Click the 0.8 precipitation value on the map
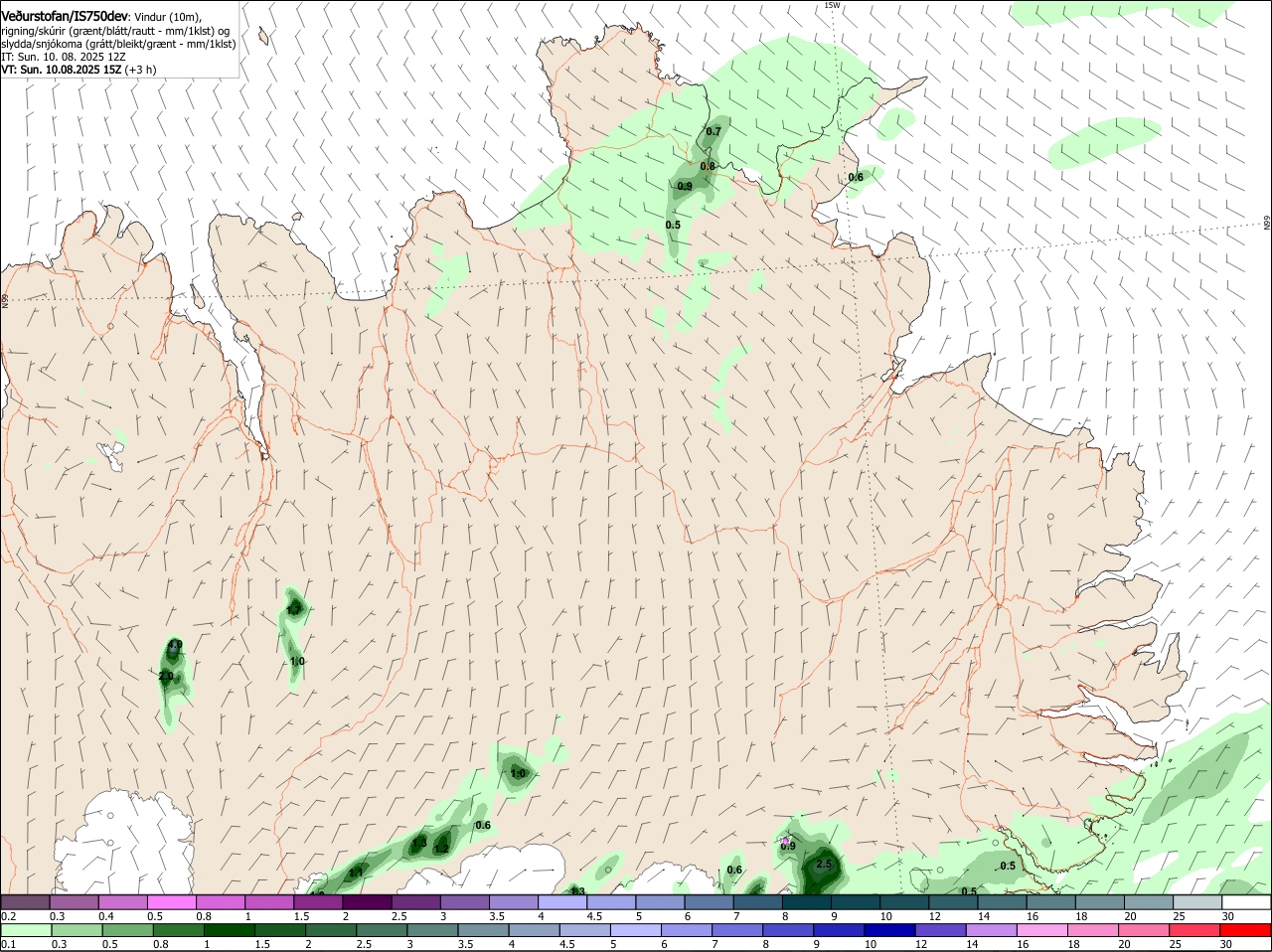 click(708, 166)
